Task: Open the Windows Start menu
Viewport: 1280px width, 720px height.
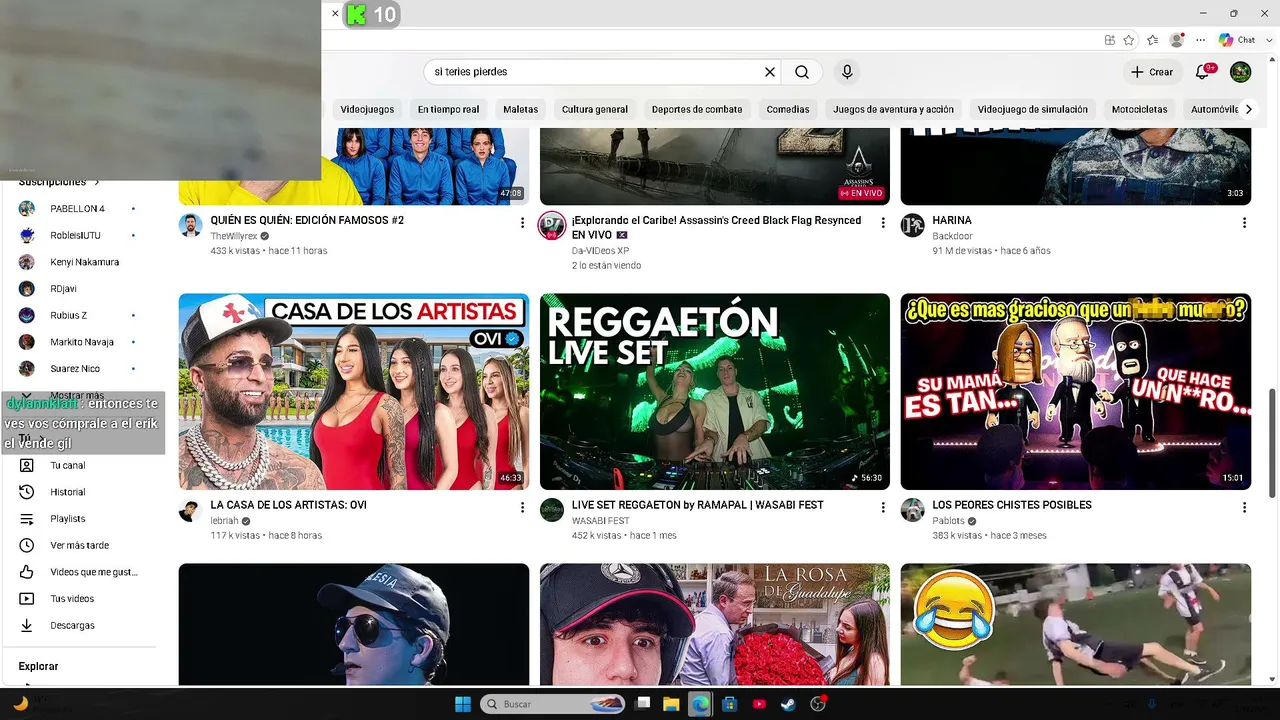Action: pyautogui.click(x=463, y=704)
